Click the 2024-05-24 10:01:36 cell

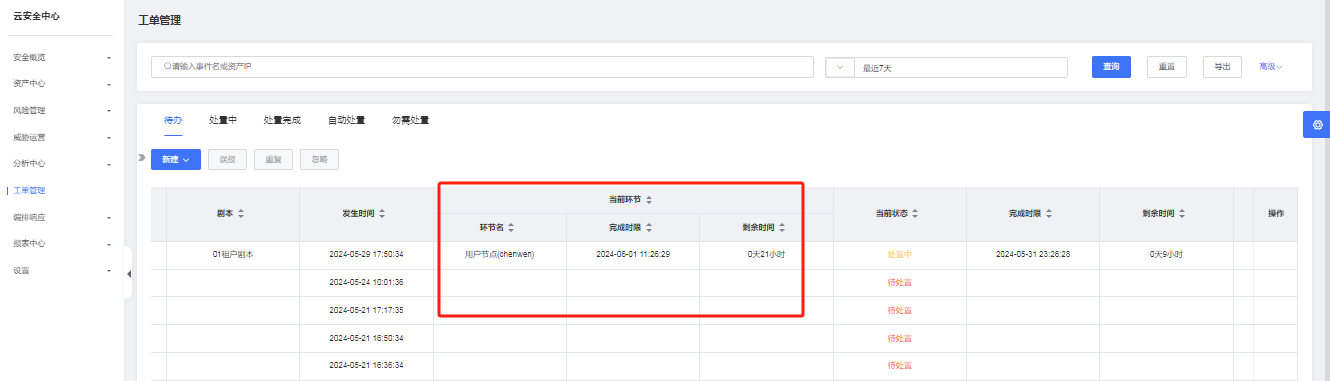(x=366, y=282)
